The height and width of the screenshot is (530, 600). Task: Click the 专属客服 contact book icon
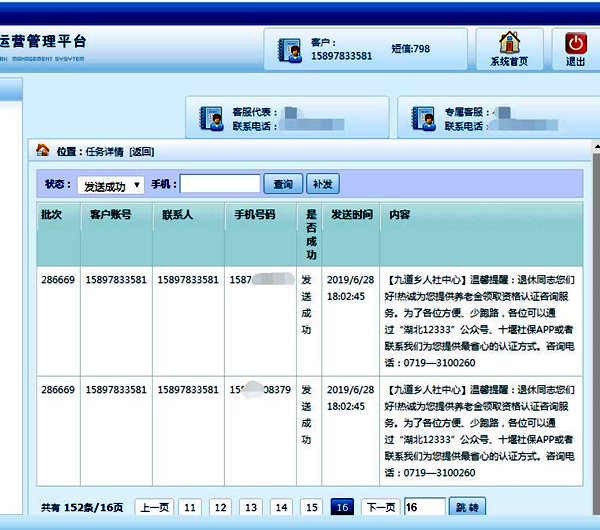tap(423, 119)
